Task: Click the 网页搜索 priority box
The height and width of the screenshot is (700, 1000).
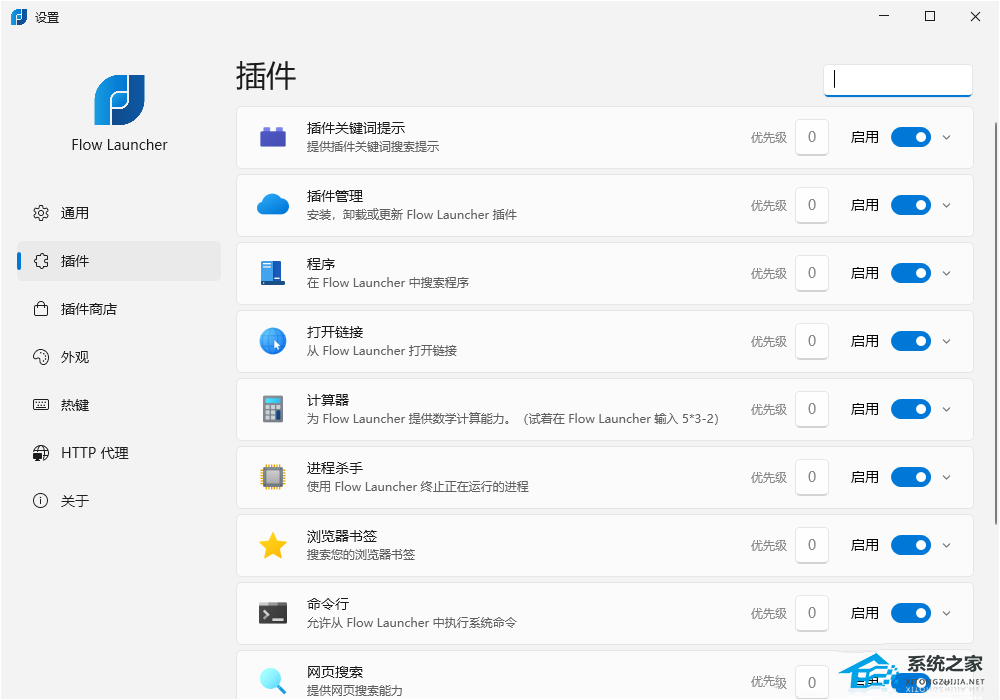Action: pos(812,682)
